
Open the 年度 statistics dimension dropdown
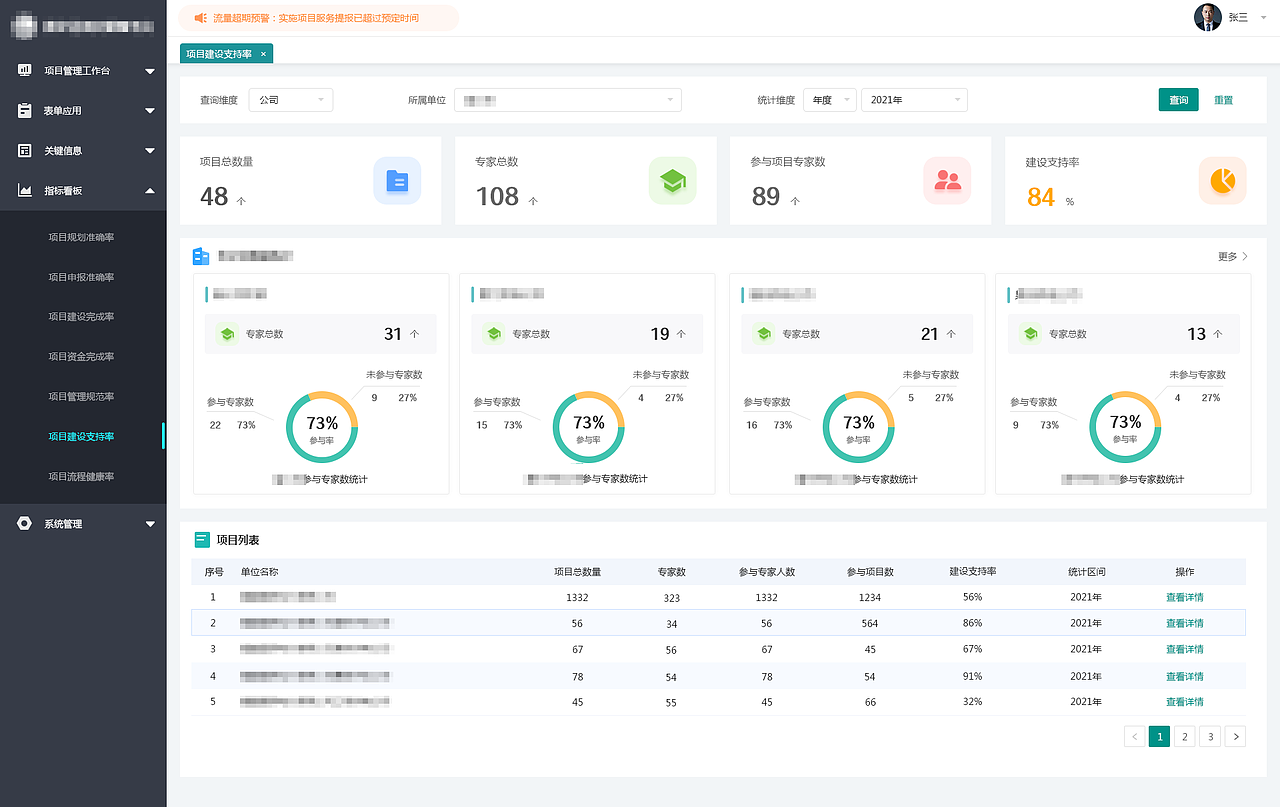coord(830,100)
